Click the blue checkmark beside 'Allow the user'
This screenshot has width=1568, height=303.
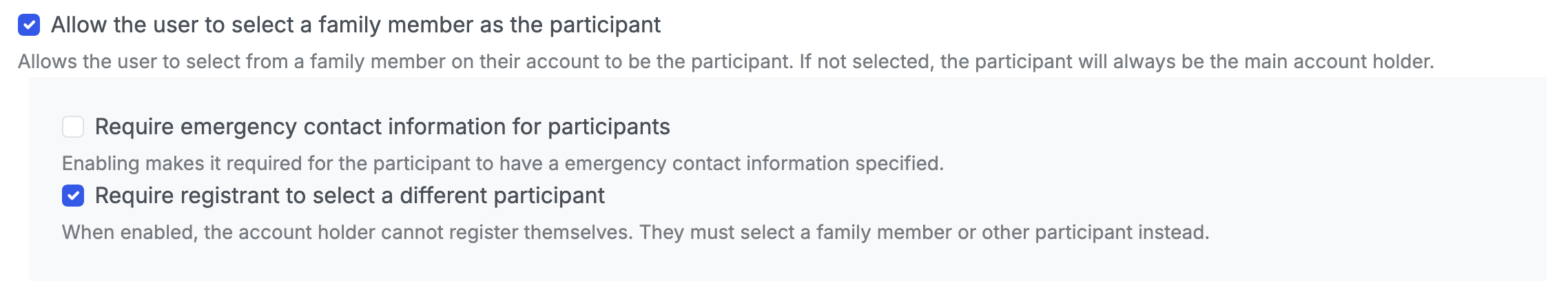[x=29, y=25]
